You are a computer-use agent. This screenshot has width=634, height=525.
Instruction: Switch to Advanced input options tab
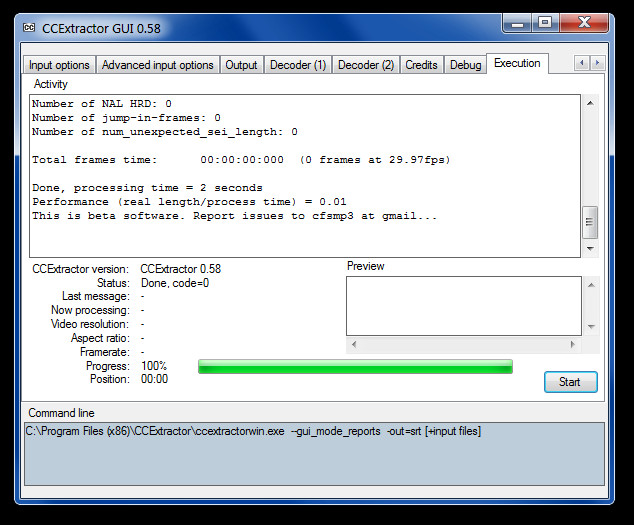pos(157,65)
